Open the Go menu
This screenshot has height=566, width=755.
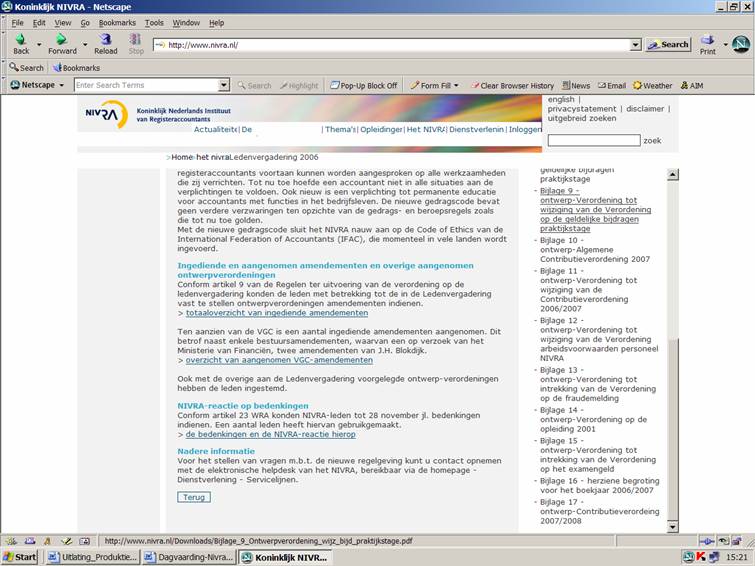click(x=85, y=23)
